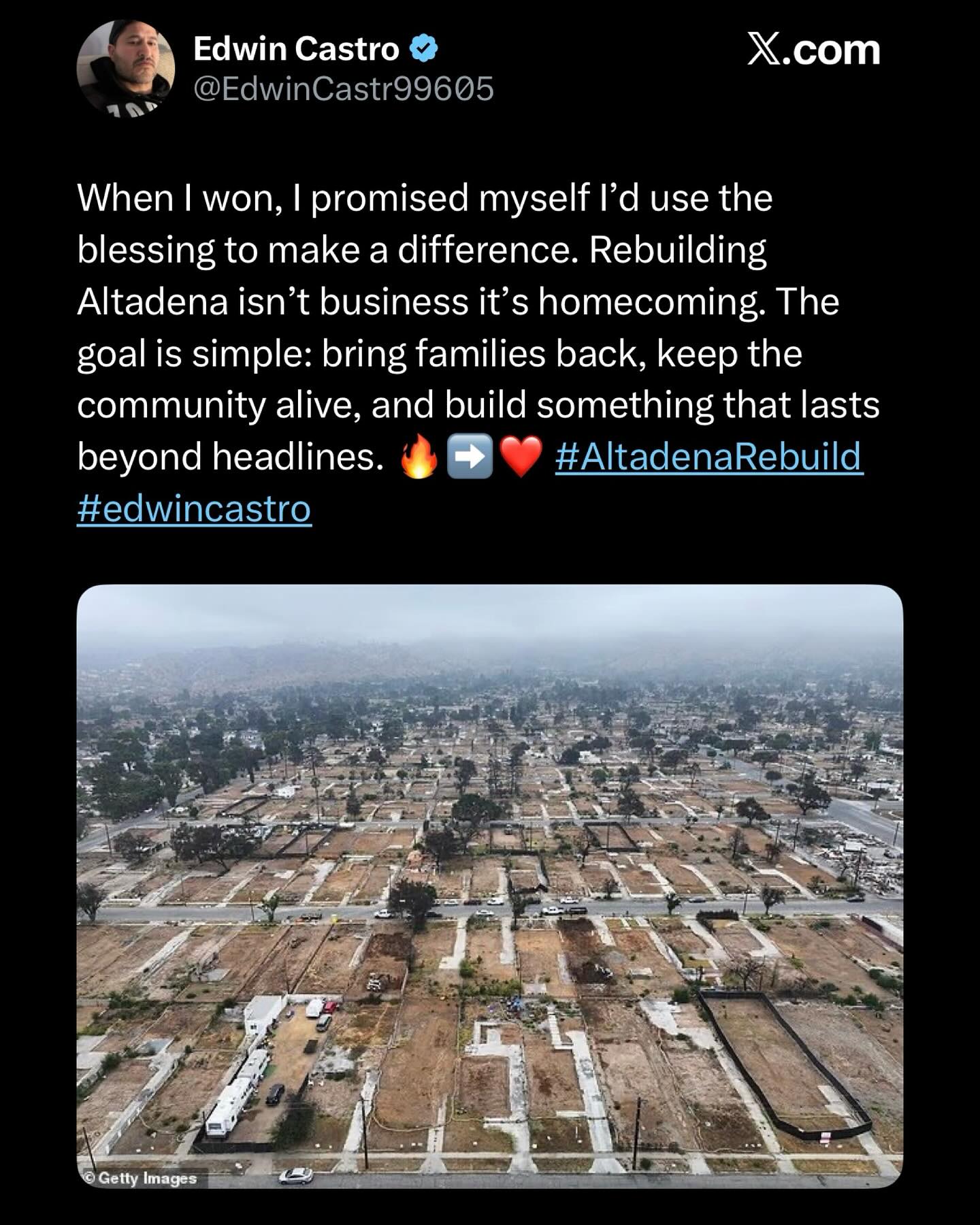Open Edwin Castro's profile avatar photo
Screen dimensions: 980x1225
[x=126, y=67]
